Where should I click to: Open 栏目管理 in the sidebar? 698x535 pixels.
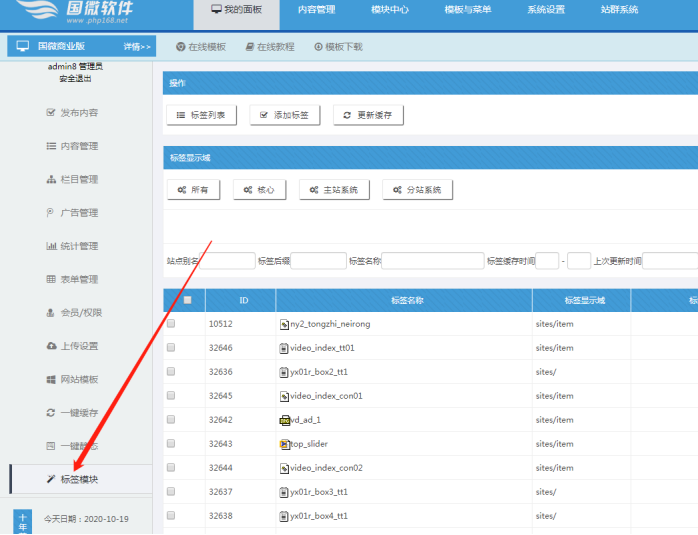coord(72,179)
